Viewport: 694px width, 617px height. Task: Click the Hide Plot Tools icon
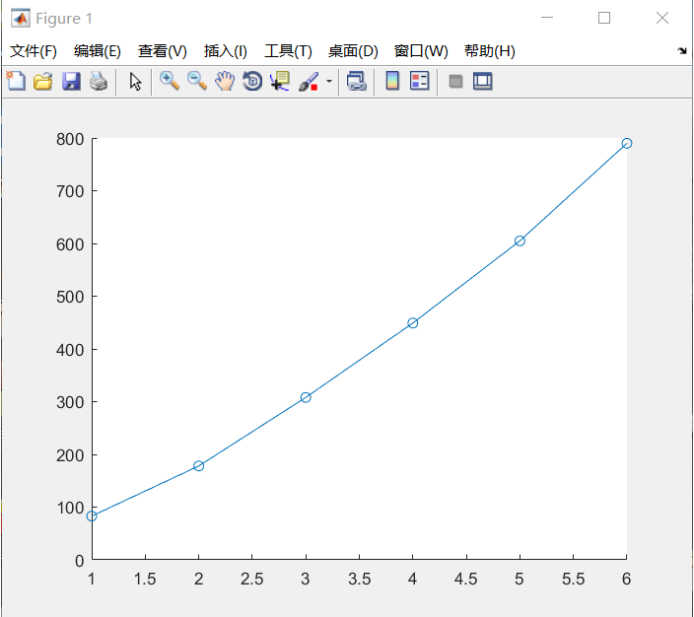[x=455, y=81]
